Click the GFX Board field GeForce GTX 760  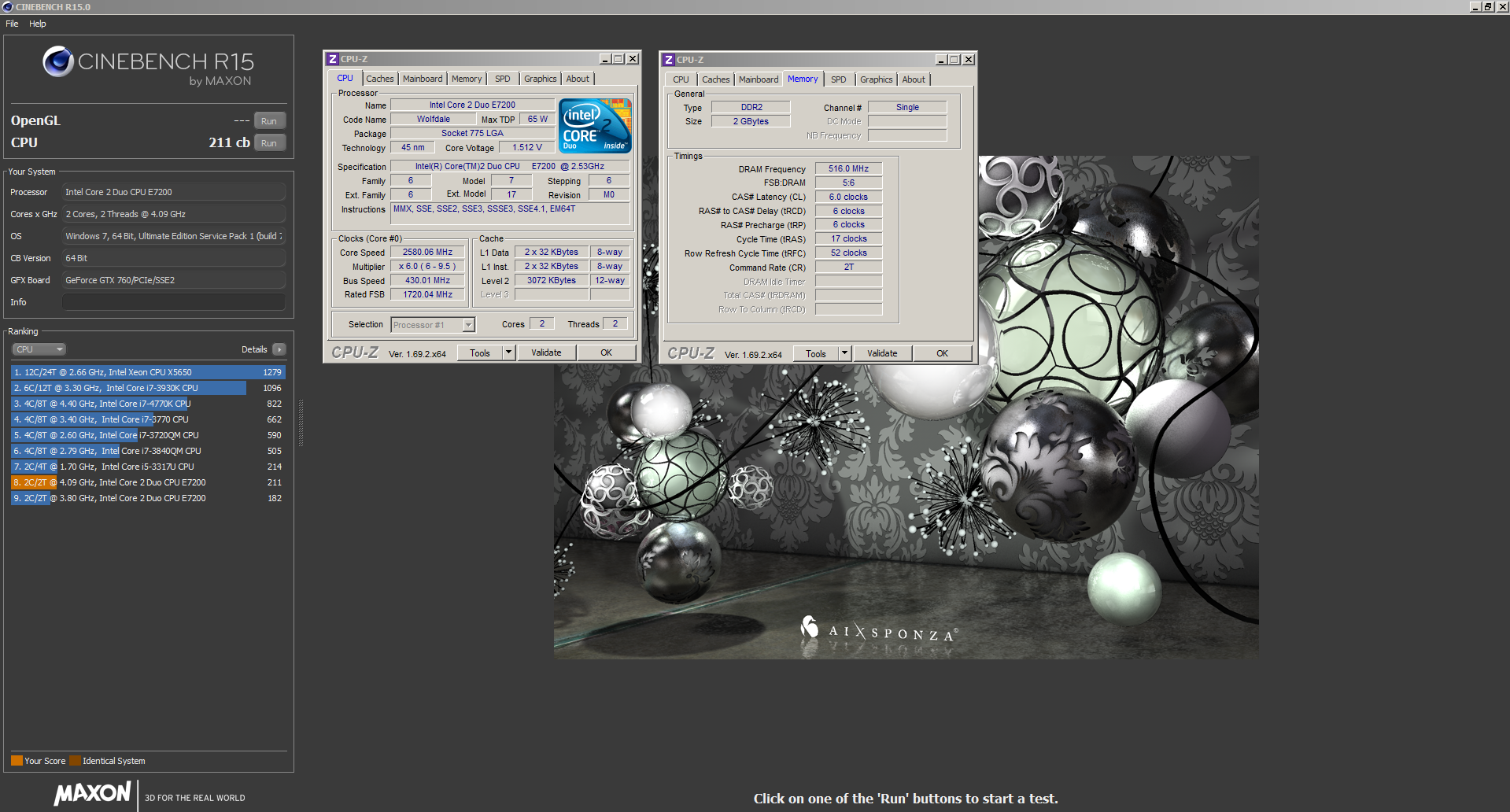pyautogui.click(x=173, y=280)
